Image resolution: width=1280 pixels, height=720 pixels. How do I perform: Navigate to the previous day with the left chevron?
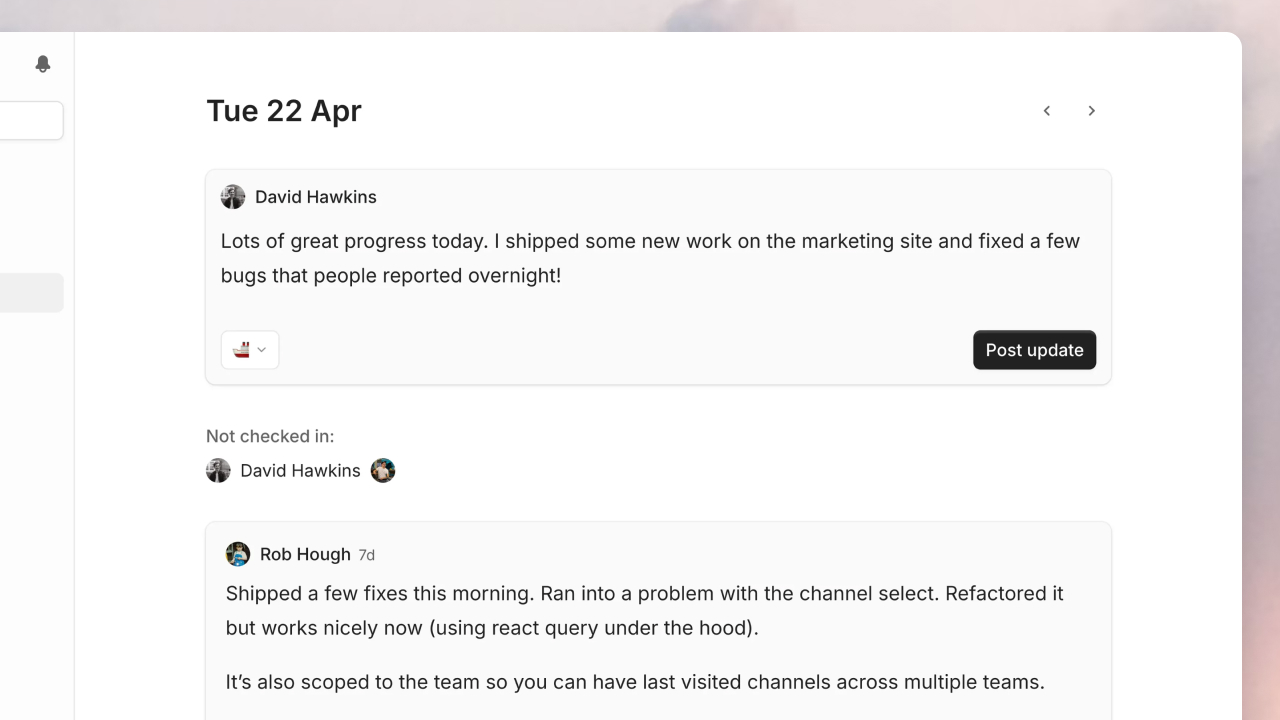coord(1046,110)
